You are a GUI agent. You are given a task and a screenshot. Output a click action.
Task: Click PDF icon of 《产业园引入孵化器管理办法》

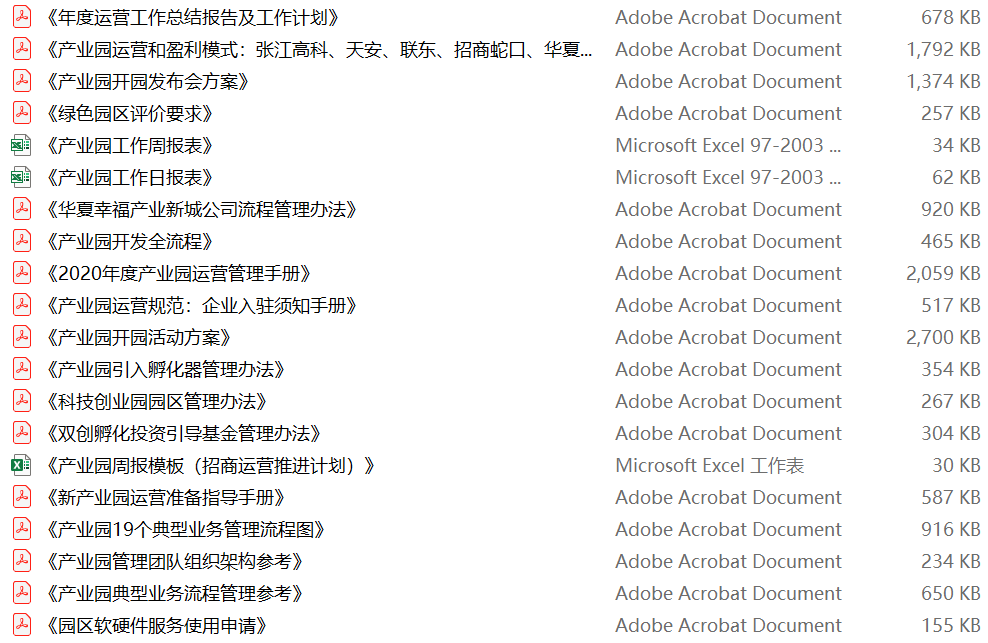(22, 369)
